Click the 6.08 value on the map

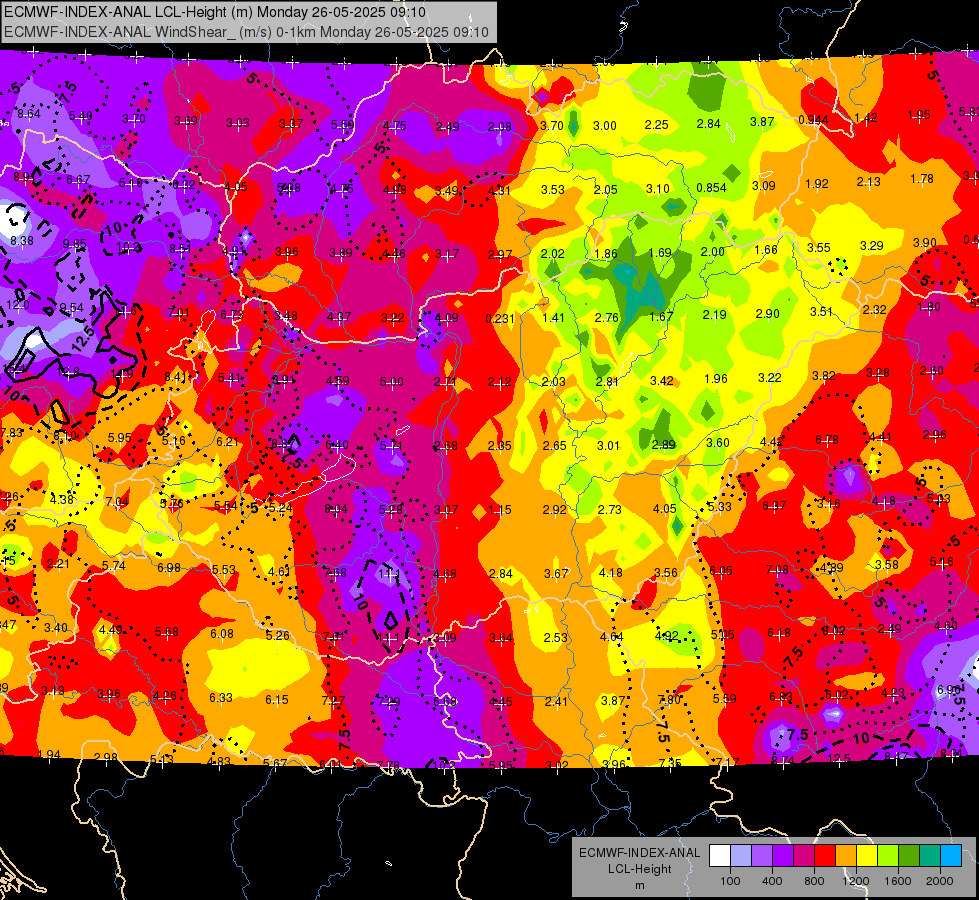point(222,633)
